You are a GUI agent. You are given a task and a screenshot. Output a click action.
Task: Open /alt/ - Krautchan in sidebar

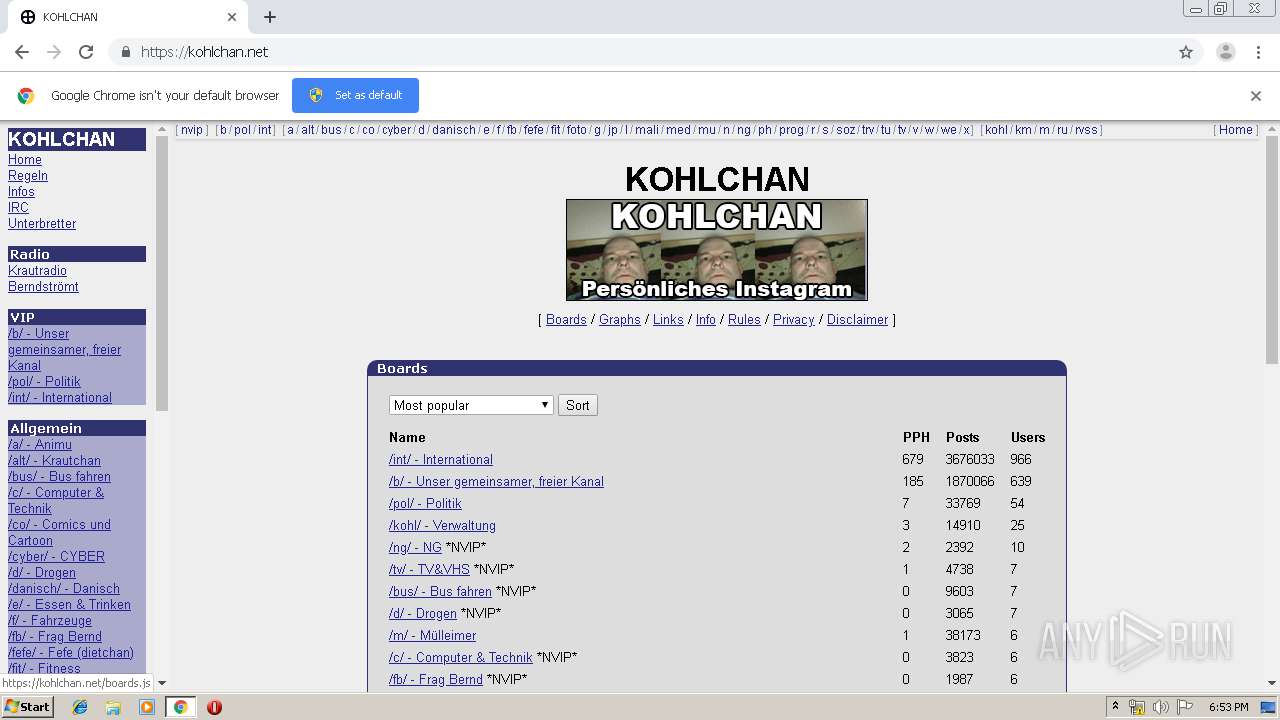[54, 461]
